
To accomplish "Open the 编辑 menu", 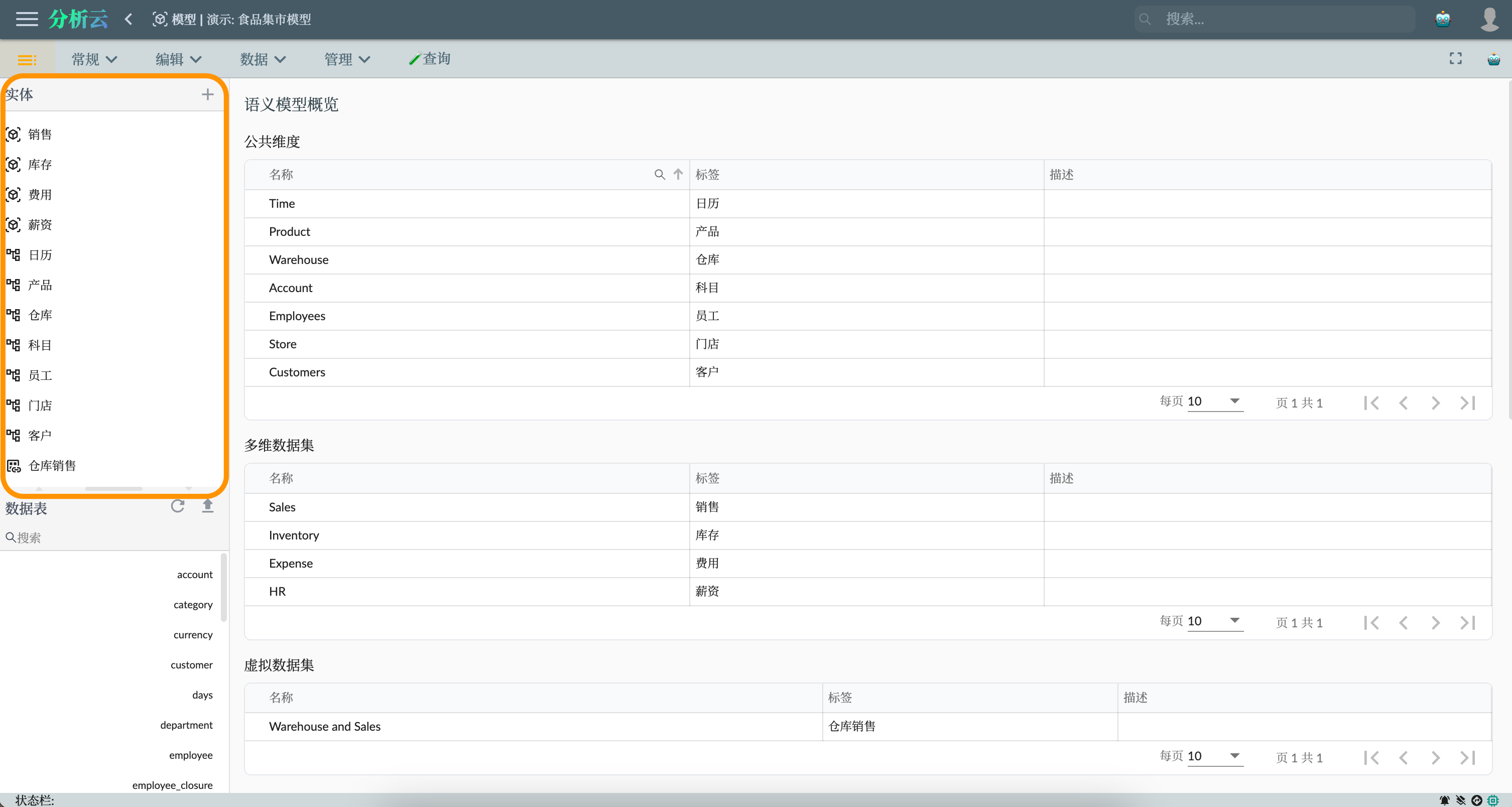I will click(x=178, y=59).
